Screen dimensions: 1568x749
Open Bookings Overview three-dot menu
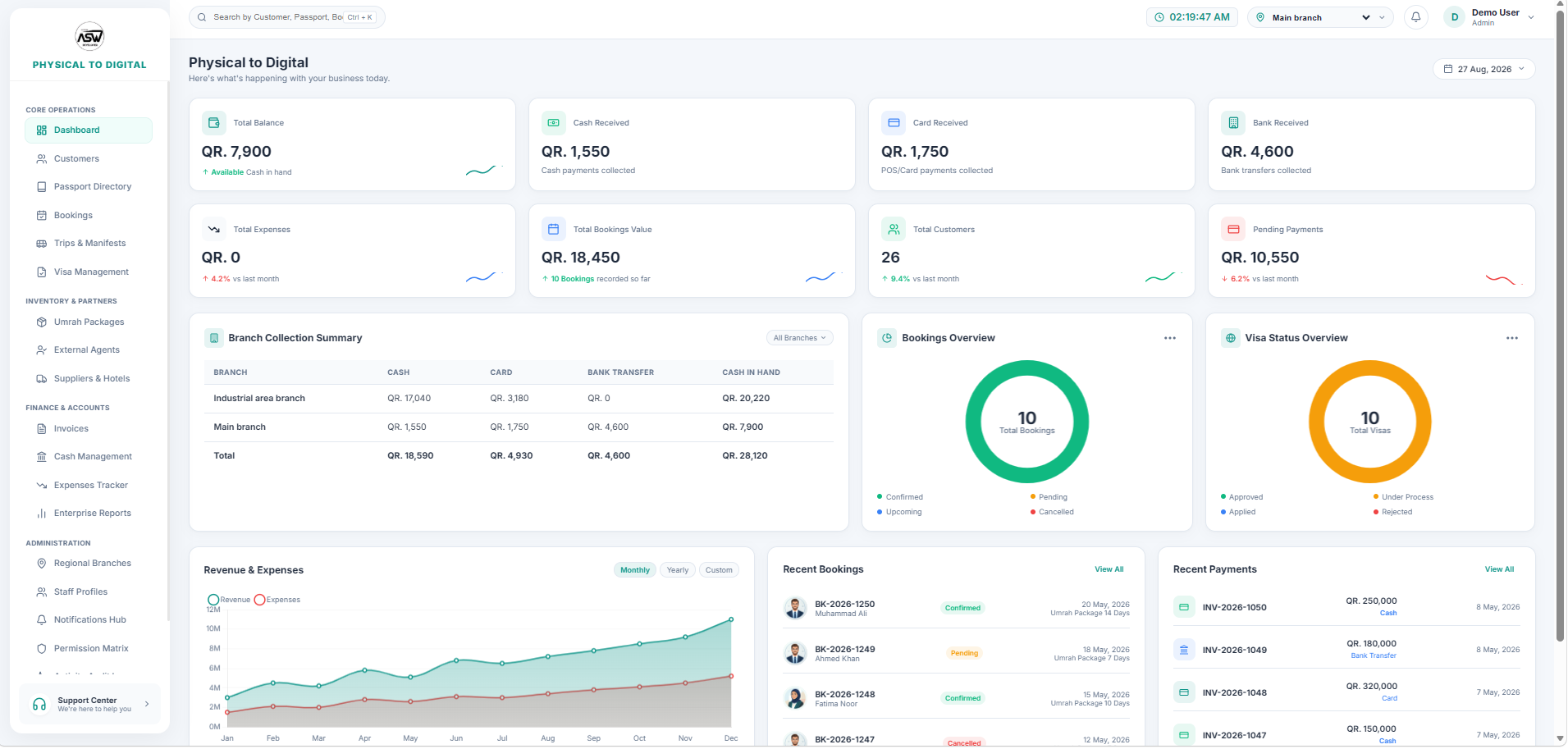click(1170, 338)
